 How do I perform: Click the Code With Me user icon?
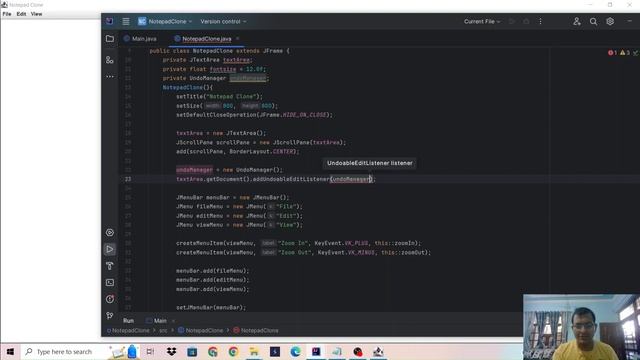tap(577, 22)
